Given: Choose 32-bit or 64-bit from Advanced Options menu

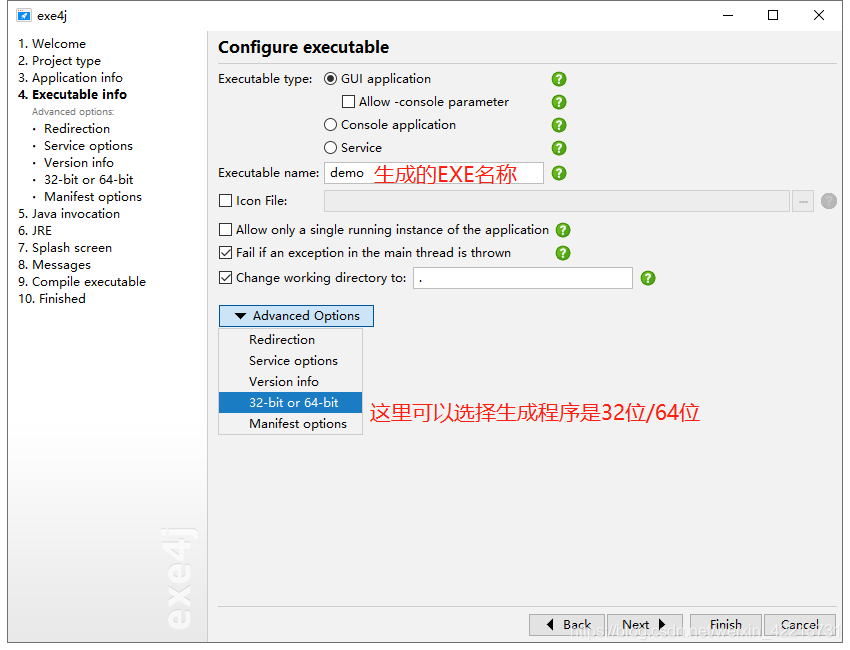Looking at the screenshot, I should [291, 403].
